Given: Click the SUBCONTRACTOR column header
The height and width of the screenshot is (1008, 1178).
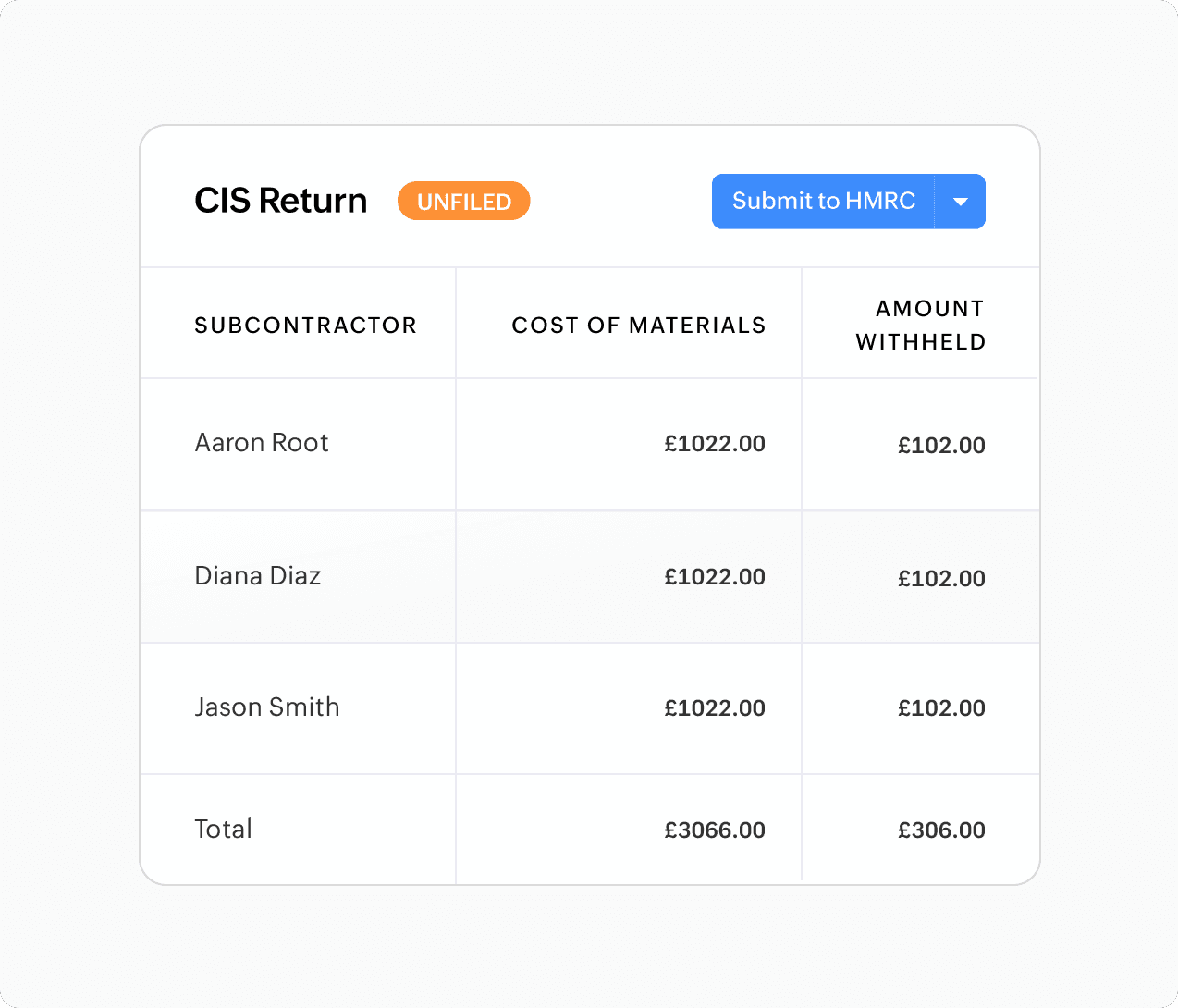Looking at the screenshot, I should pos(305,326).
